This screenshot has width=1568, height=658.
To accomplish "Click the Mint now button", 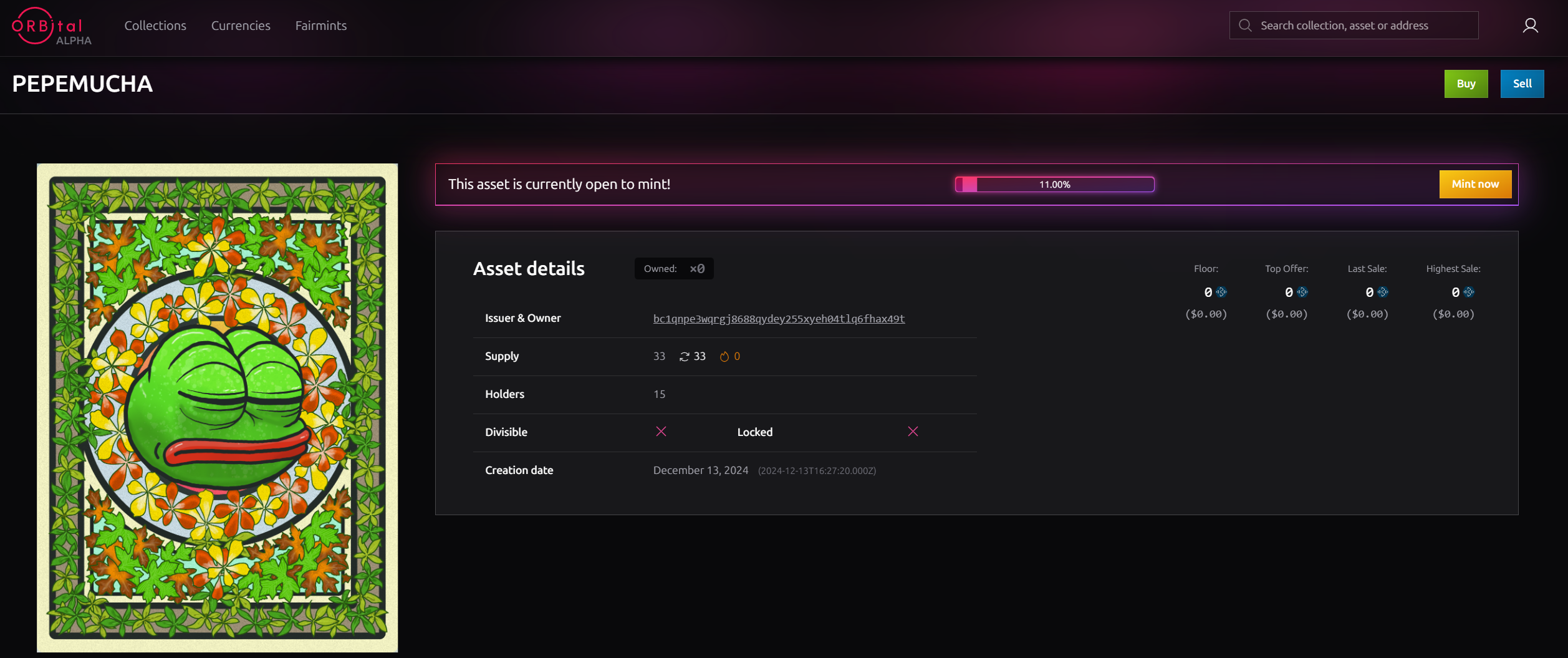I will (x=1474, y=184).
